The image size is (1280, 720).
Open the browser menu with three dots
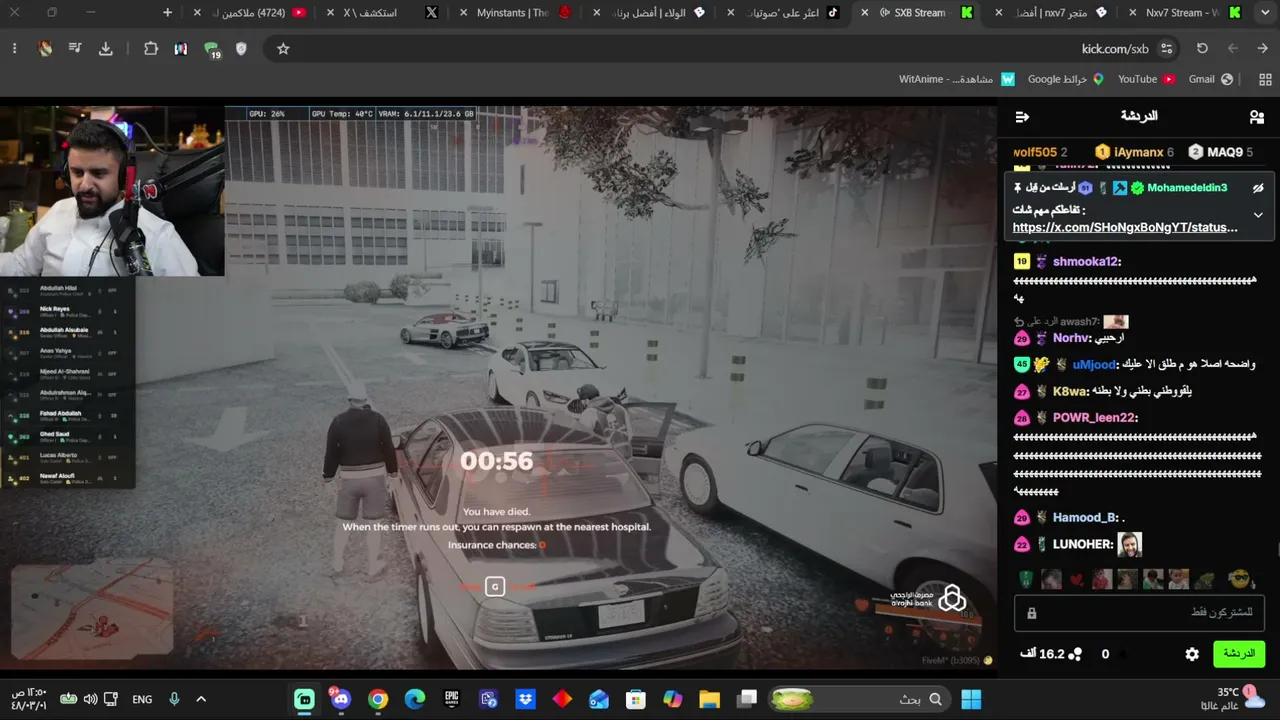(x=14, y=49)
